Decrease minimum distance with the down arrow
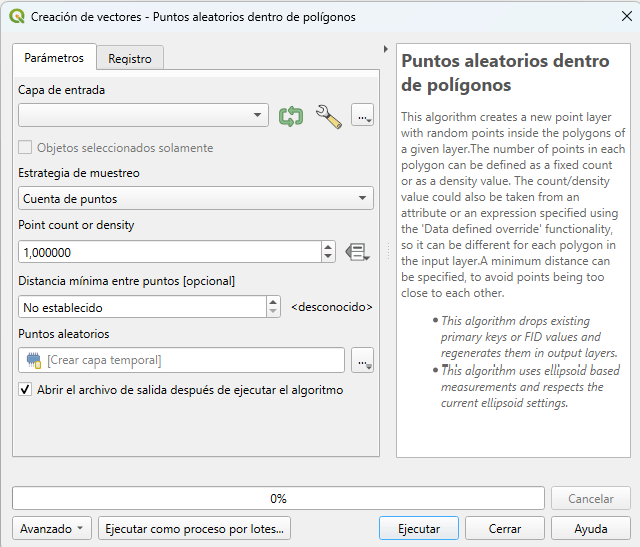 (x=273, y=312)
